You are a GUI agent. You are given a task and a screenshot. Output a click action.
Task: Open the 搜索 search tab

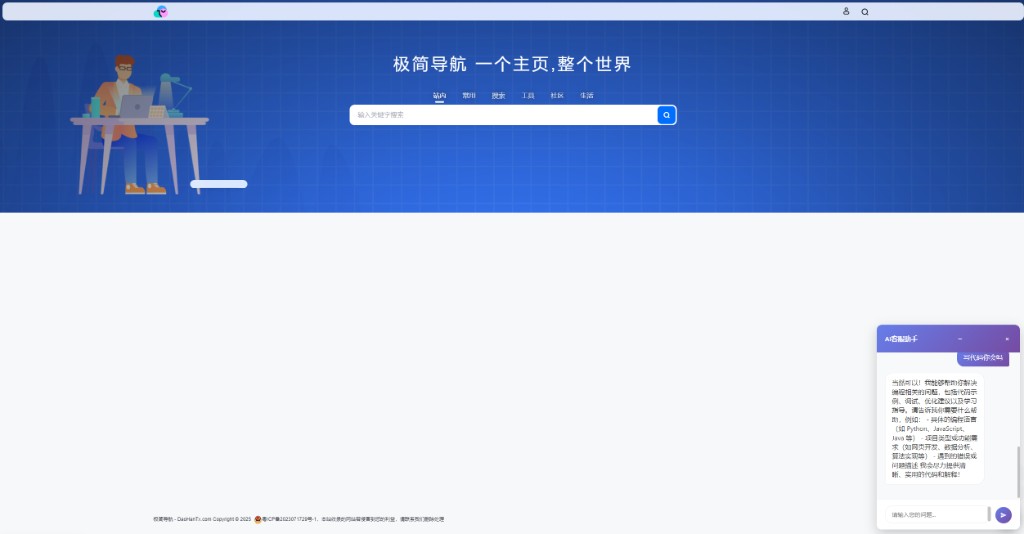coord(498,96)
